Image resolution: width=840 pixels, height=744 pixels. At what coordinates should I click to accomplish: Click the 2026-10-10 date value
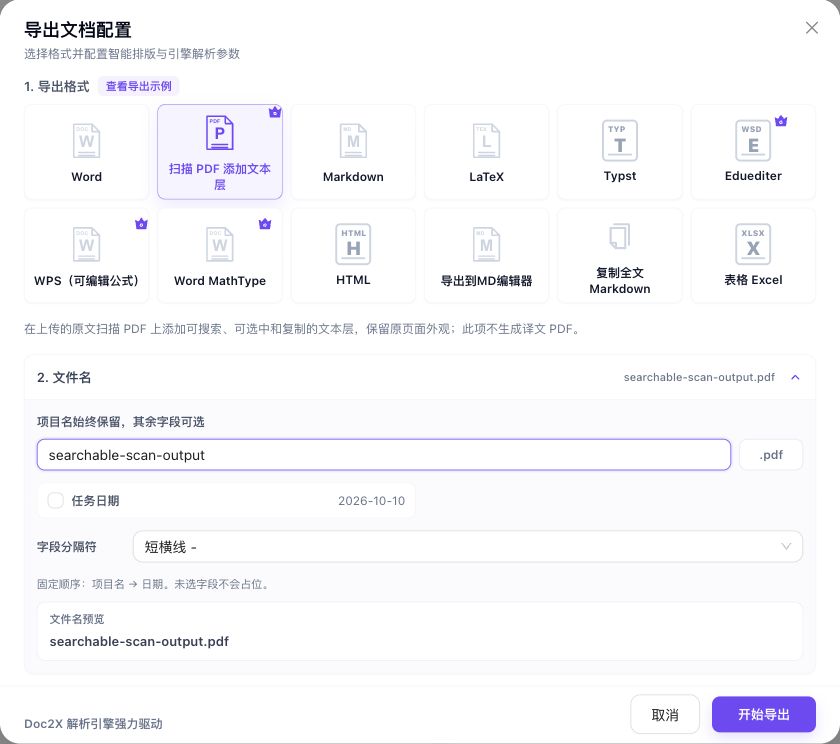[371, 500]
